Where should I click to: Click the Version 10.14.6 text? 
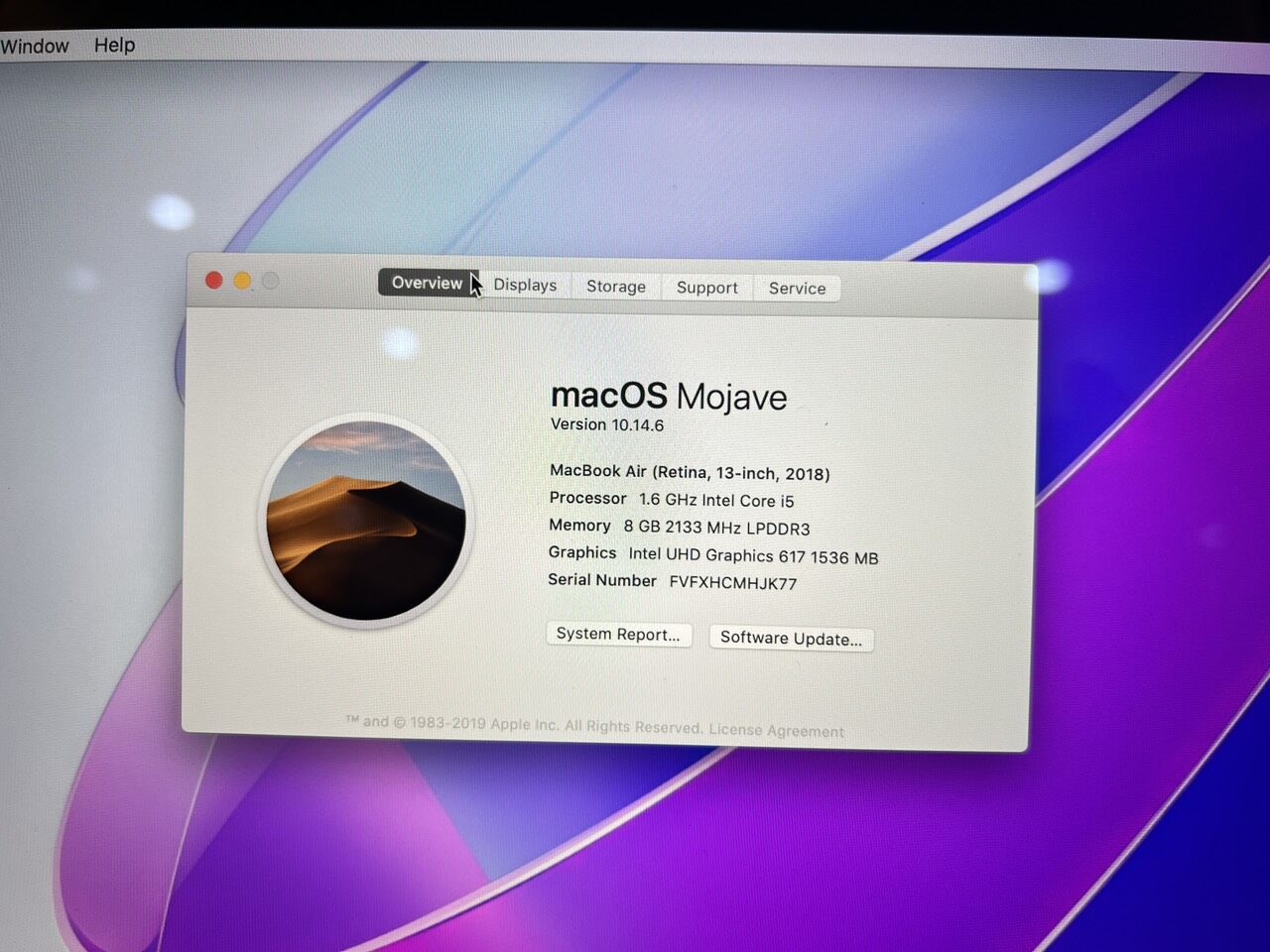607,424
